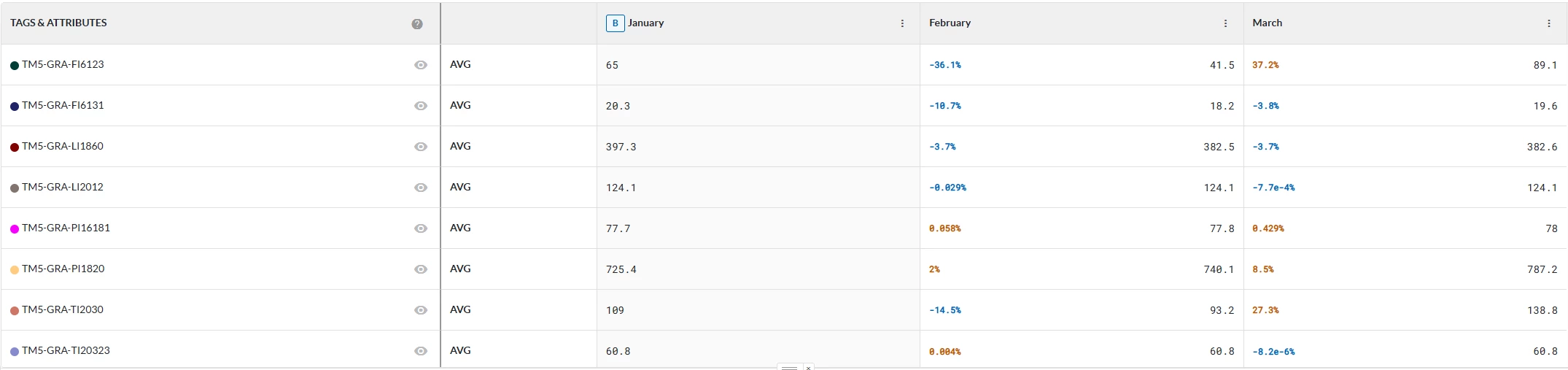
Task: Toggle visibility of TM5-GRA-FI6123
Action: pos(421,65)
